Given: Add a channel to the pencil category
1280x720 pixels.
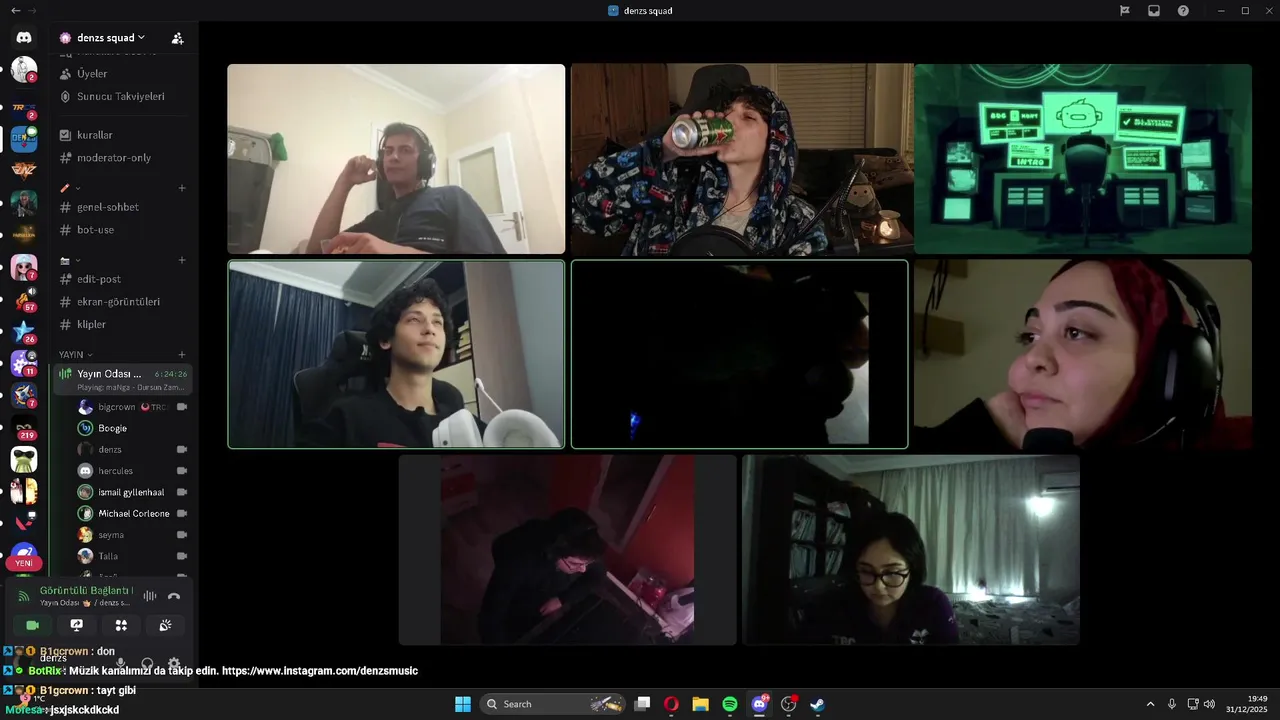Looking at the screenshot, I should pos(182,188).
